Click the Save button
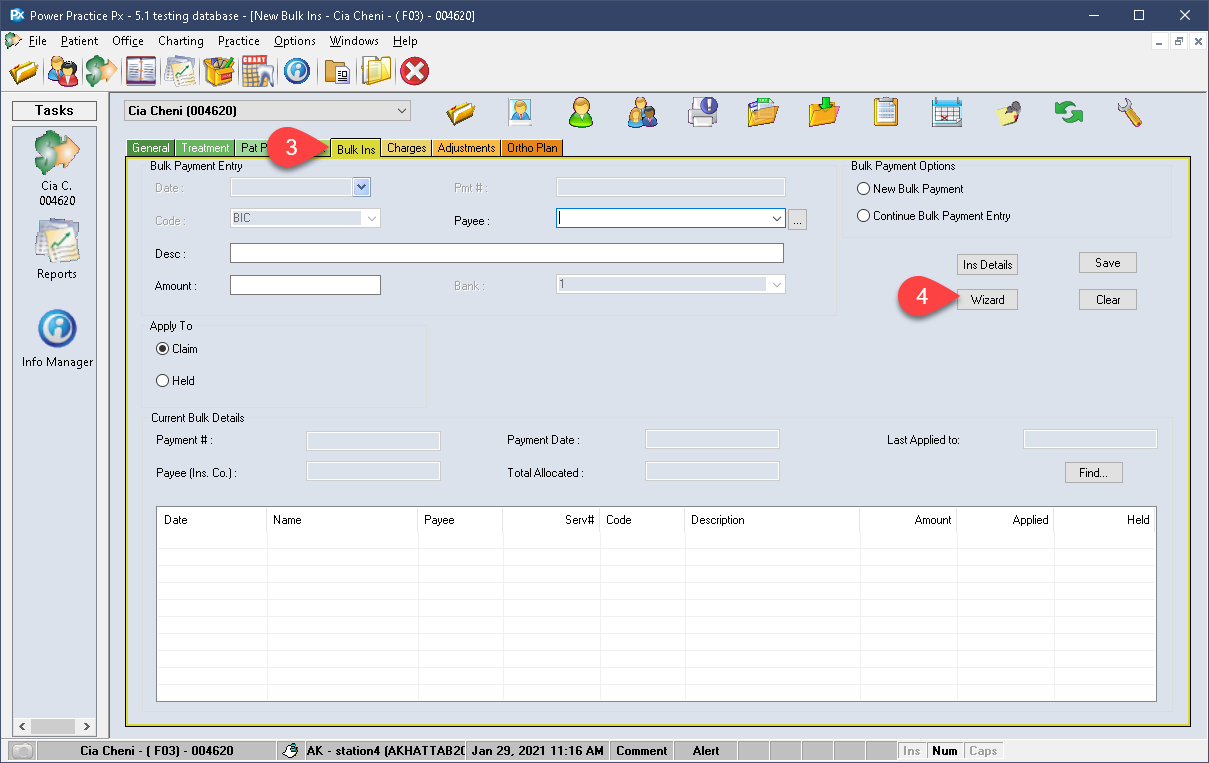The image size is (1209, 763). click(x=1108, y=263)
